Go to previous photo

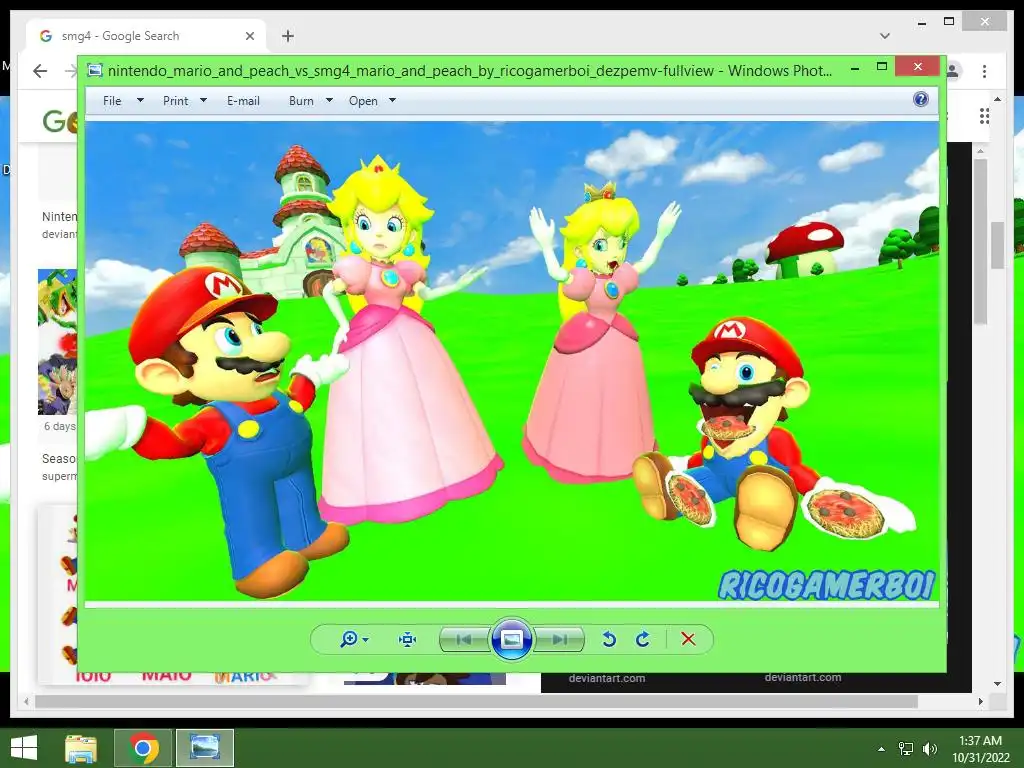[464, 639]
